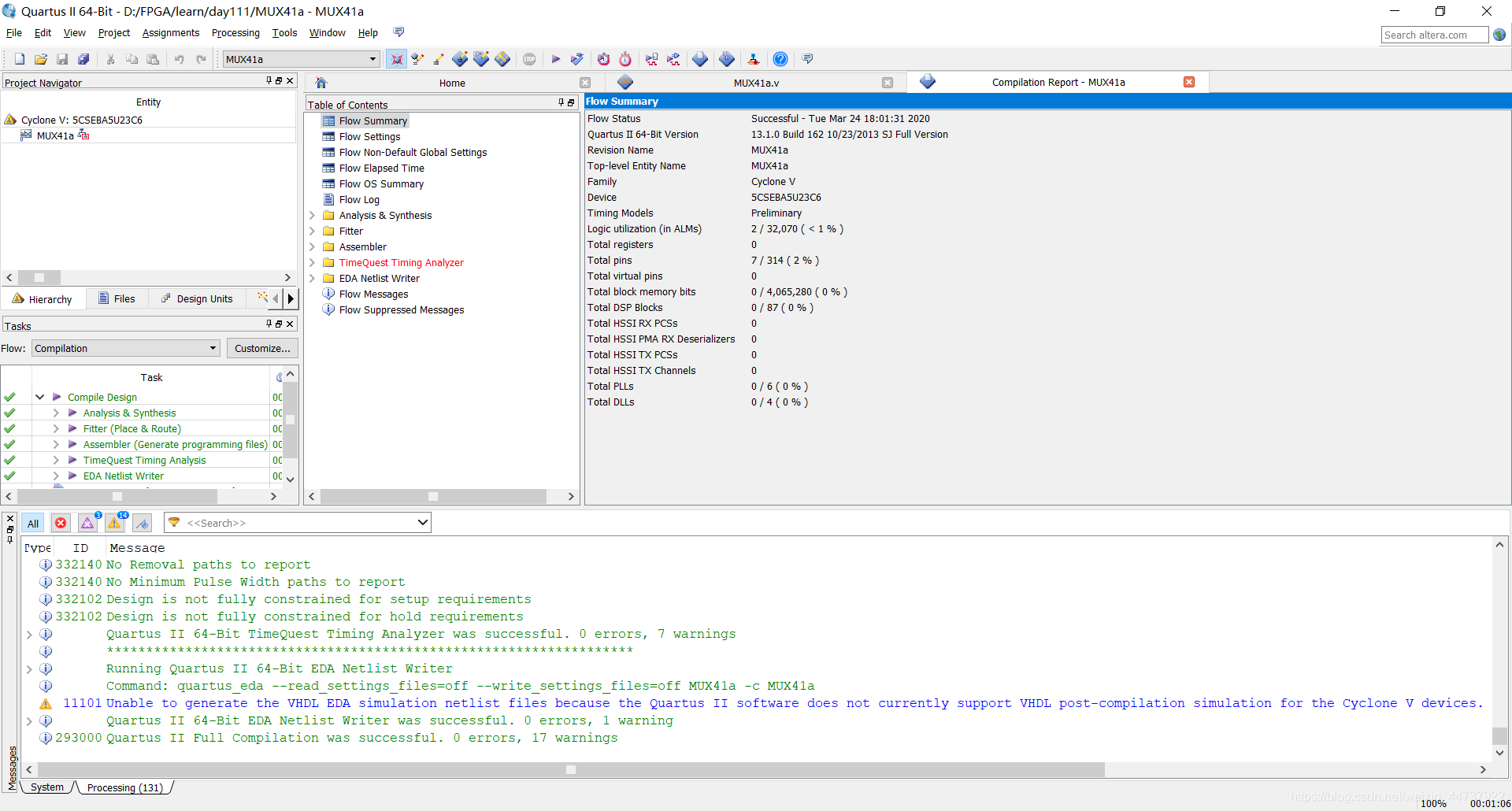Click the feedback speech bubble toolbar icon
Viewport: 1512px width, 811px height.
click(x=807, y=59)
